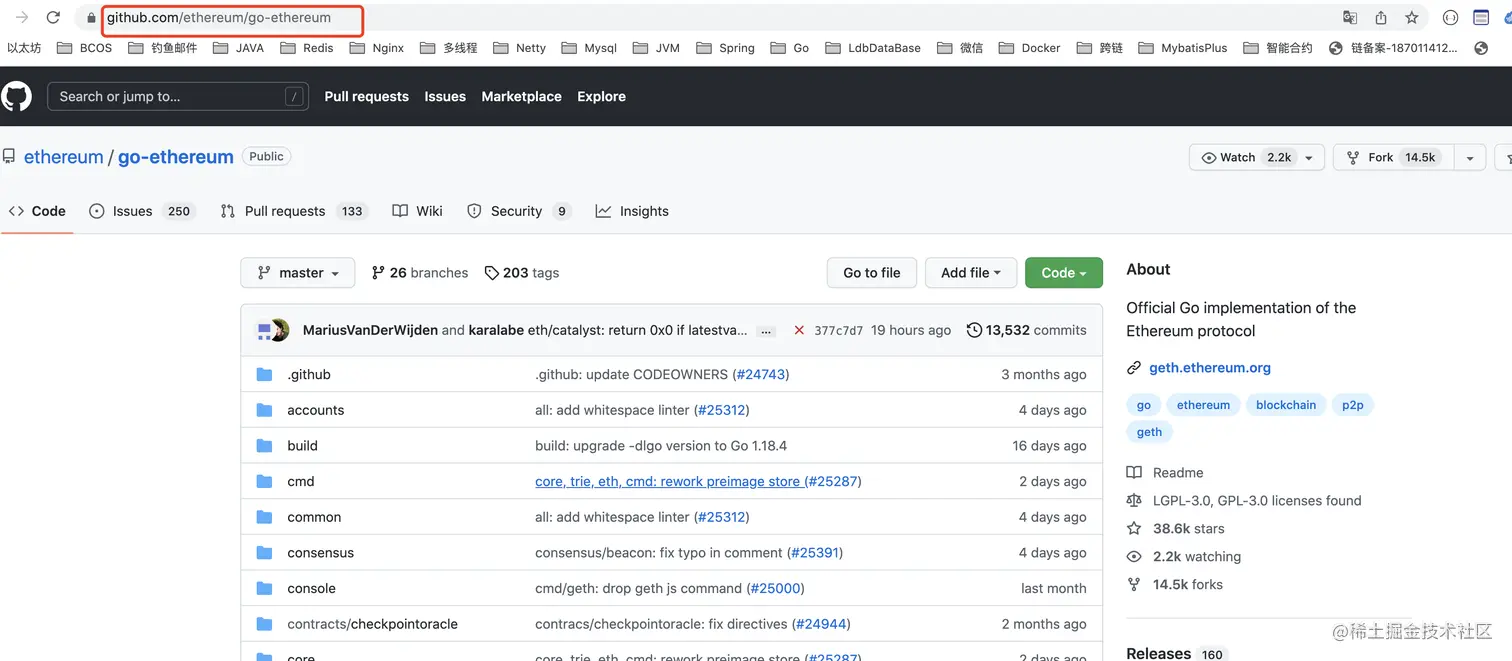Expand the Add file dropdown
This screenshot has width=1512, height=661.
[970, 273]
